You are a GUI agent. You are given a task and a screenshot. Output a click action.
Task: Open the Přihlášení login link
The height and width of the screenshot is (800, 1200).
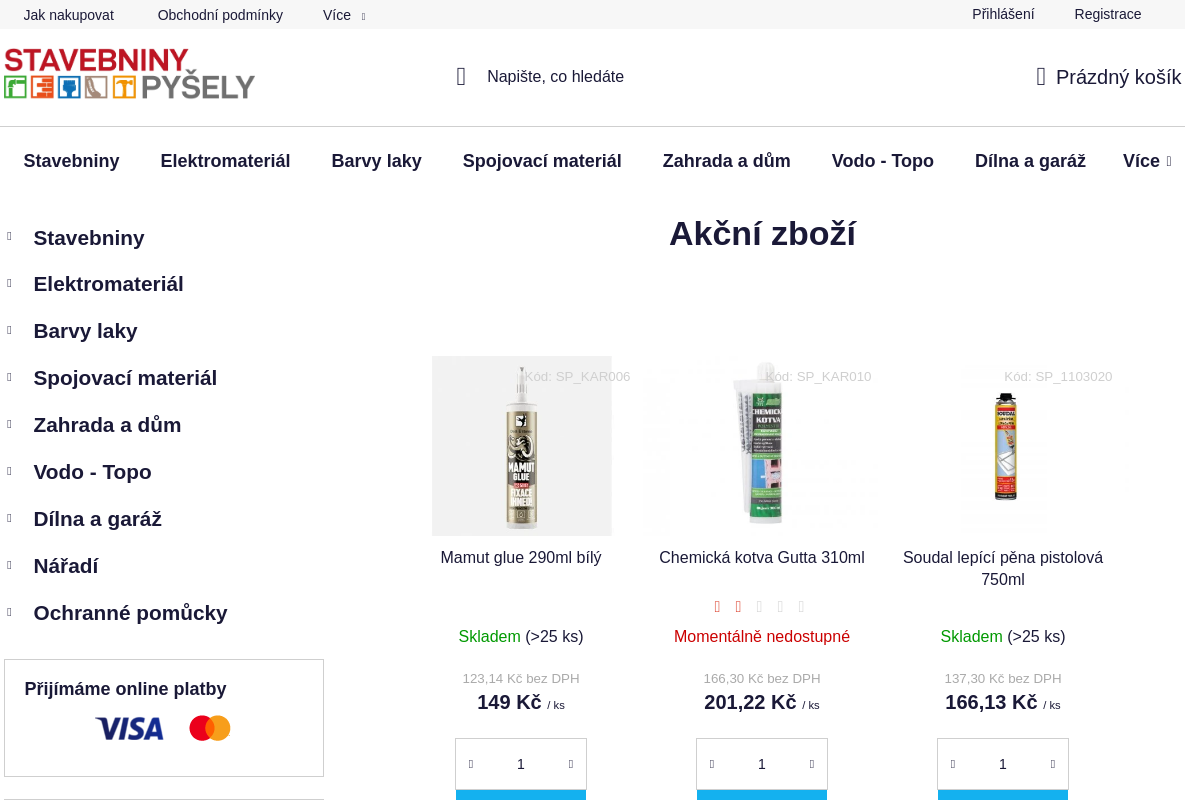[1003, 14]
